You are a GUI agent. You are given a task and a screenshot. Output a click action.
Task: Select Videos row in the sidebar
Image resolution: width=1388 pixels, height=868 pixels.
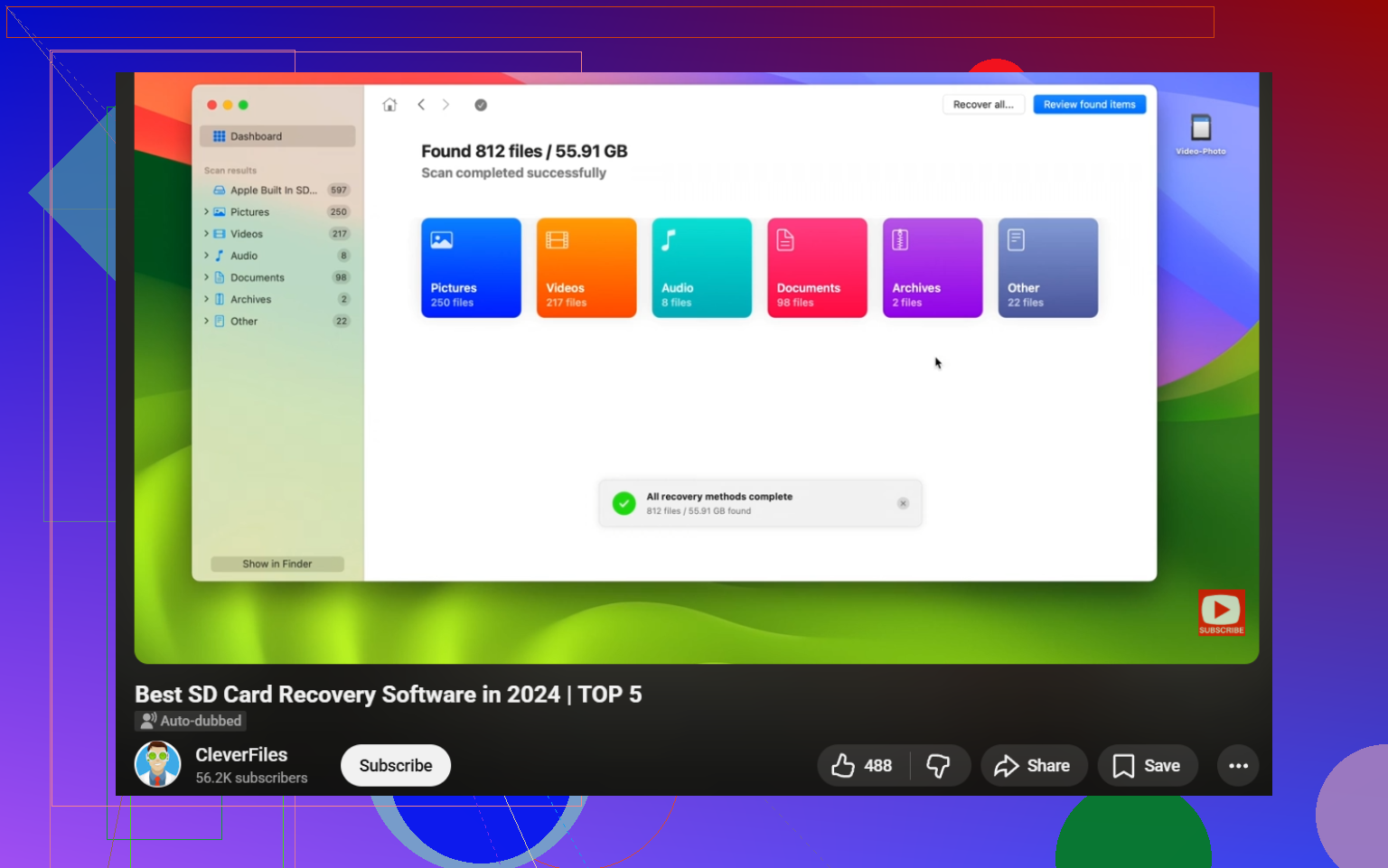coord(277,234)
